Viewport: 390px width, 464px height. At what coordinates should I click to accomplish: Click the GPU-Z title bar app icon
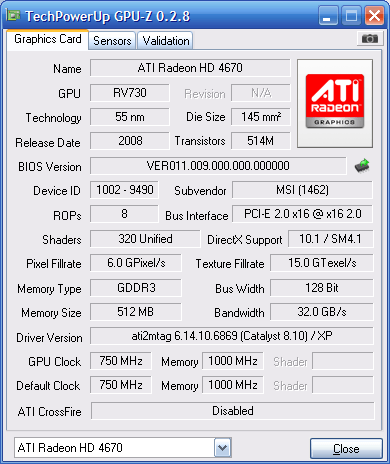[x=13, y=15]
